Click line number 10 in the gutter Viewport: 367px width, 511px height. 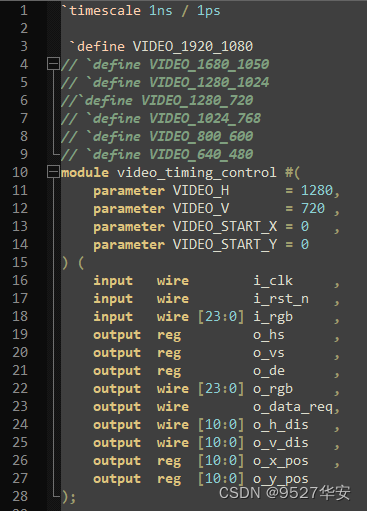click(x=20, y=172)
